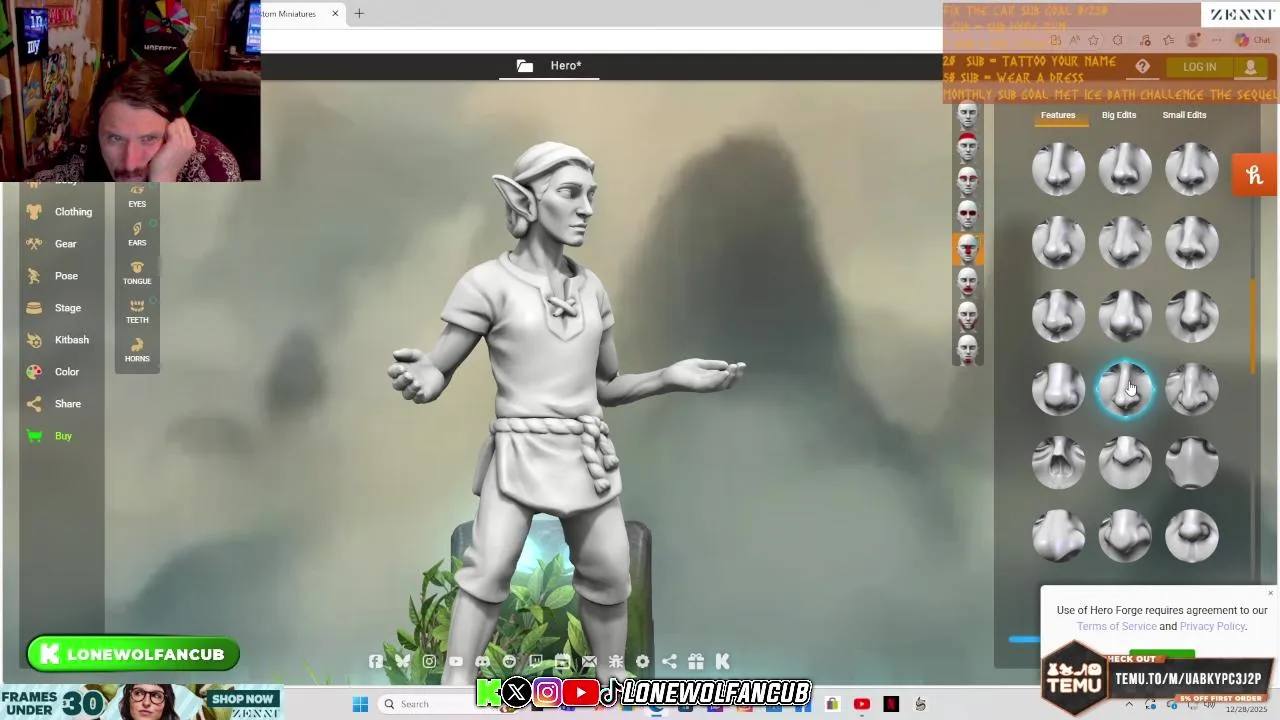This screenshot has height=720, width=1280.
Task: Click the YouTube icon in Hero Forge toolbar
Action: coord(456,661)
